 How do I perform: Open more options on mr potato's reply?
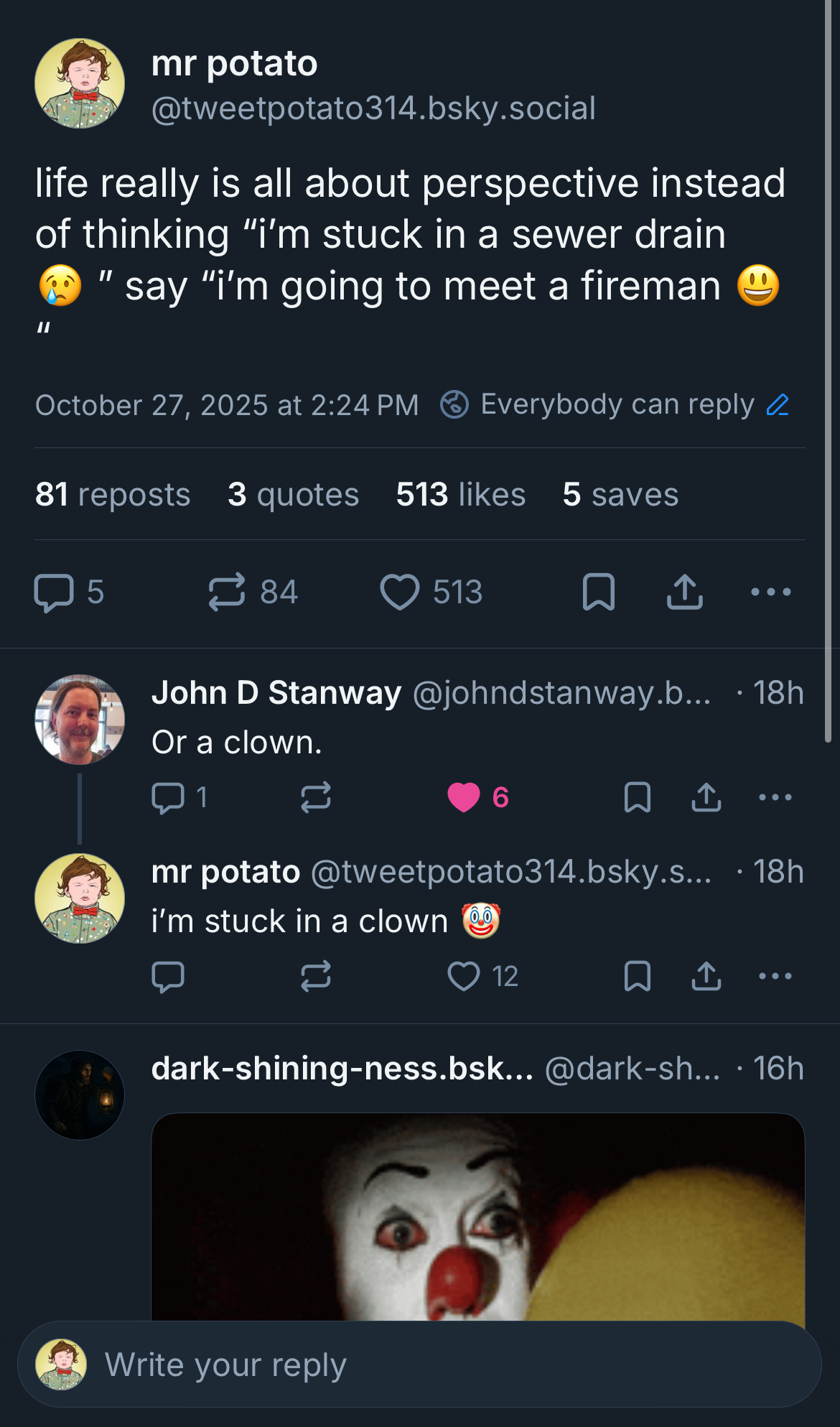[x=775, y=976]
